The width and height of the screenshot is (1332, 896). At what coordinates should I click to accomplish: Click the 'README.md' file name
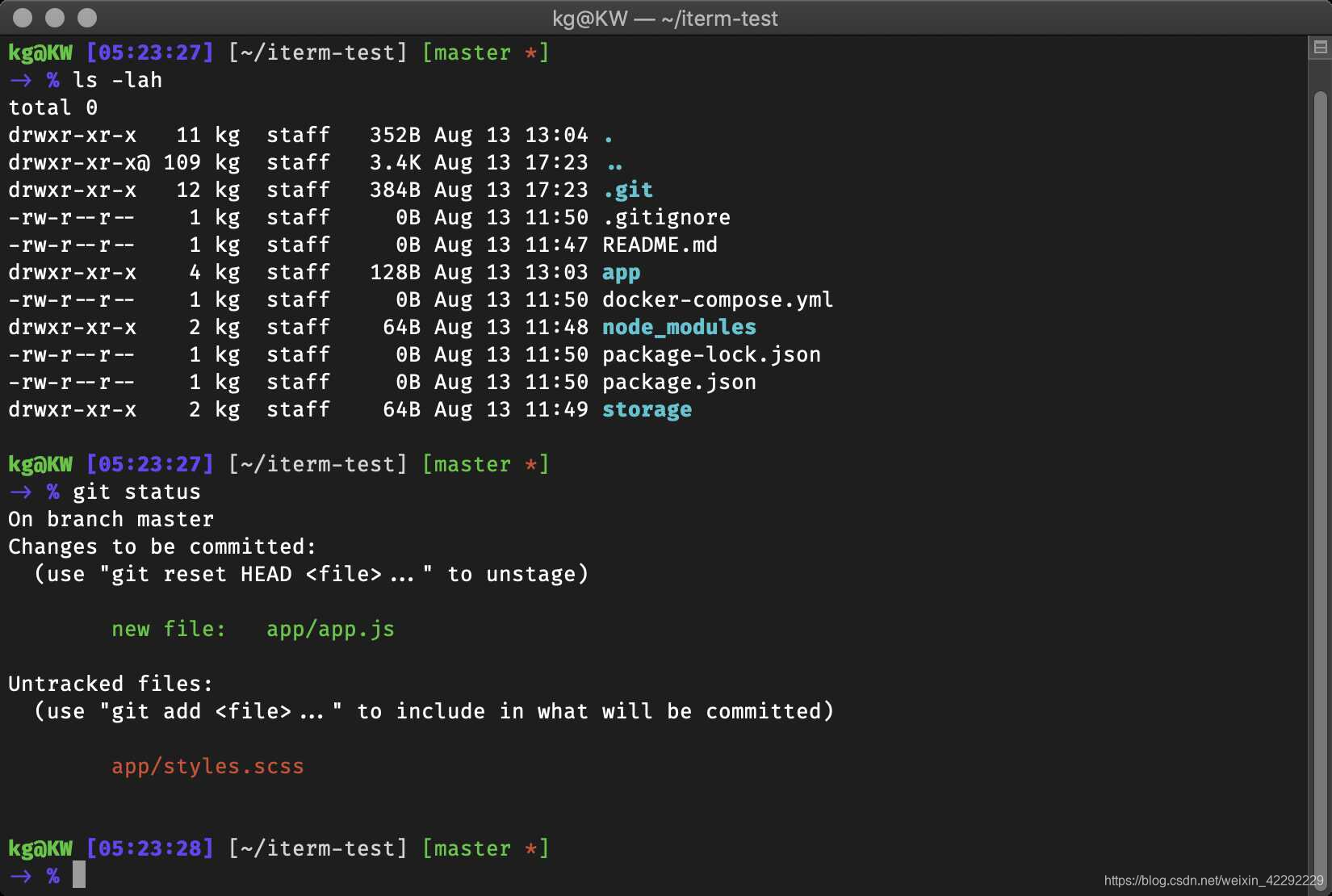(x=660, y=245)
